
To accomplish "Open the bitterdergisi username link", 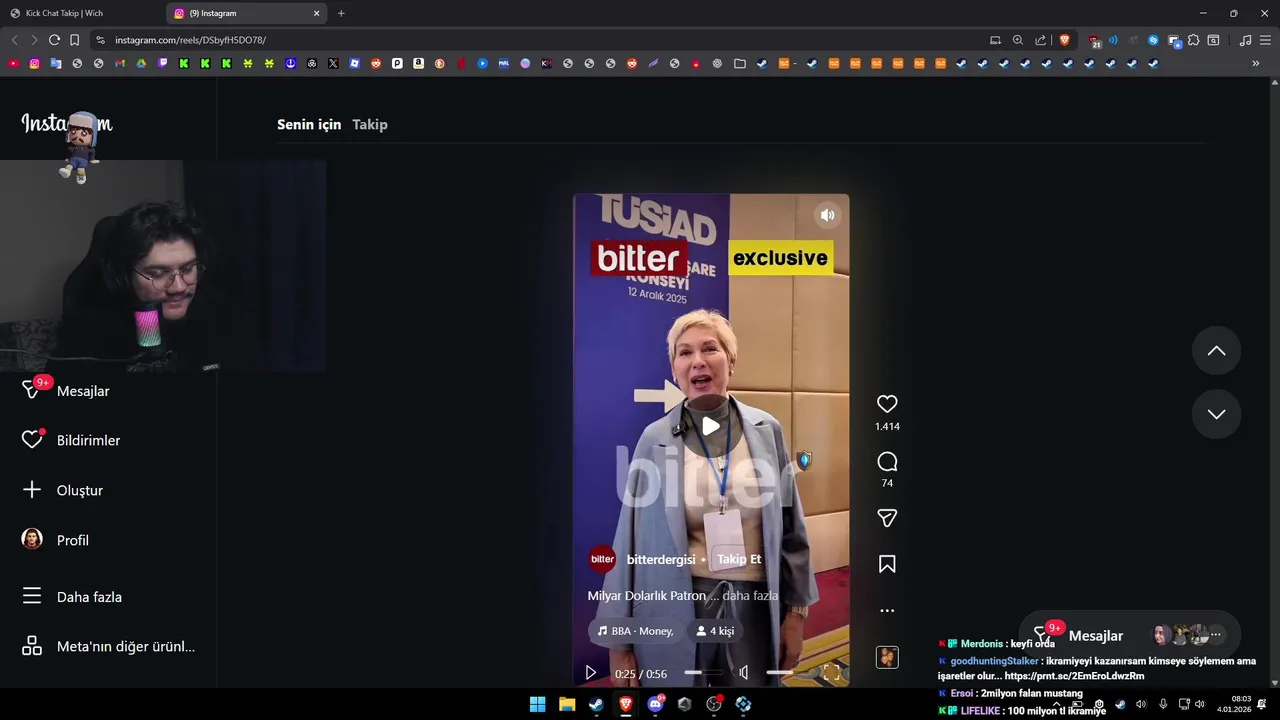I will click(x=661, y=560).
